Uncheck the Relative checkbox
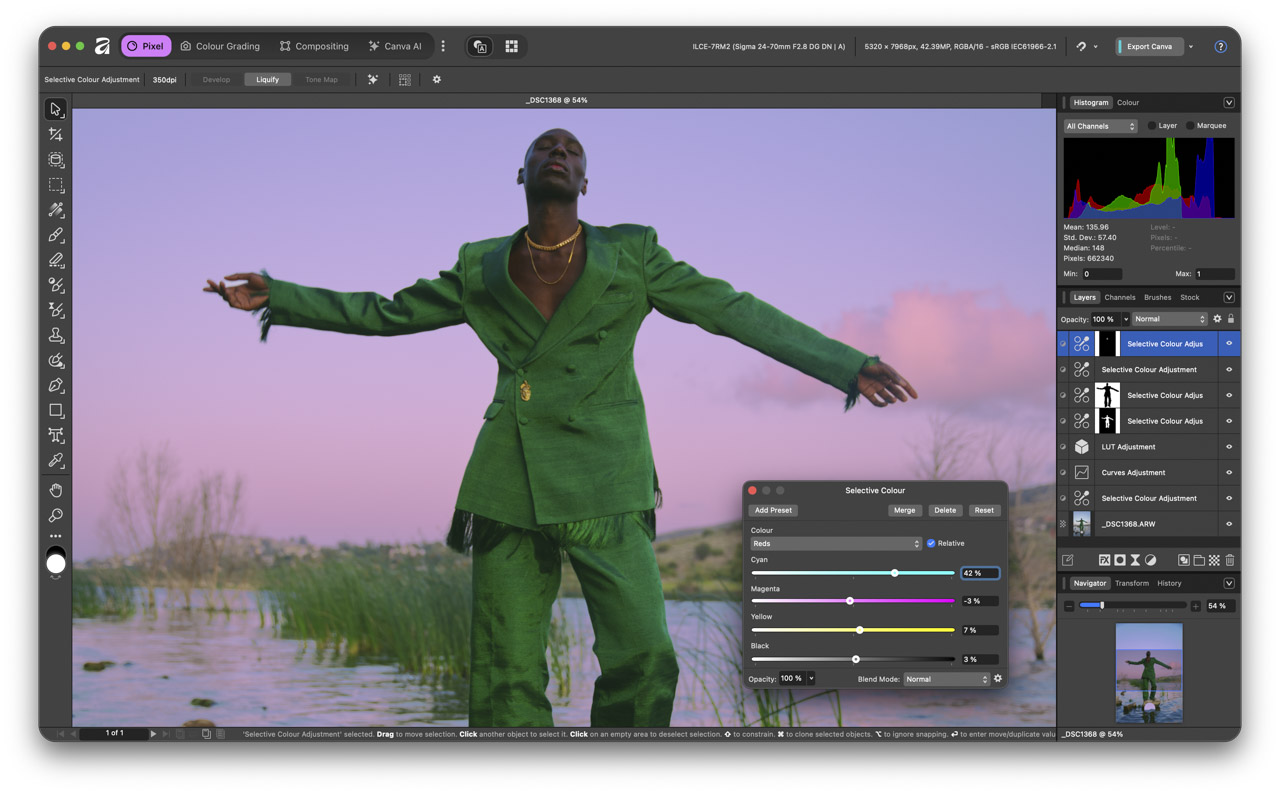 coord(931,543)
